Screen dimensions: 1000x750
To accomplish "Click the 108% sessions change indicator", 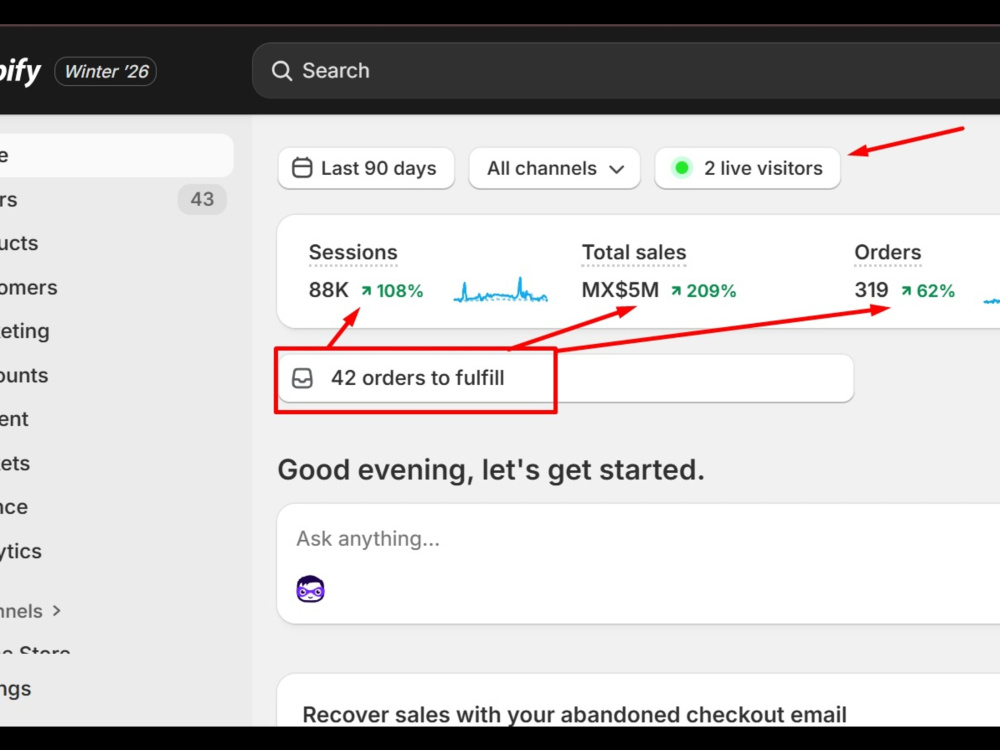I will tap(392, 291).
